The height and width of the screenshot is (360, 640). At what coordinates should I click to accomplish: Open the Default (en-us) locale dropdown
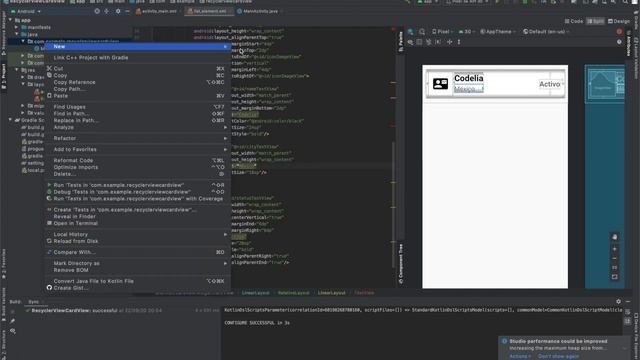[x=546, y=31]
